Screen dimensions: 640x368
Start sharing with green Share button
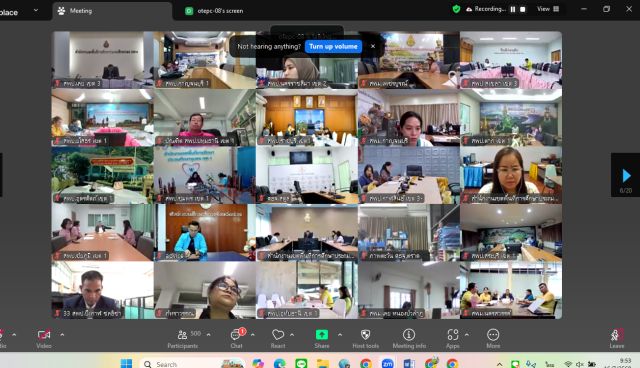pos(322,339)
